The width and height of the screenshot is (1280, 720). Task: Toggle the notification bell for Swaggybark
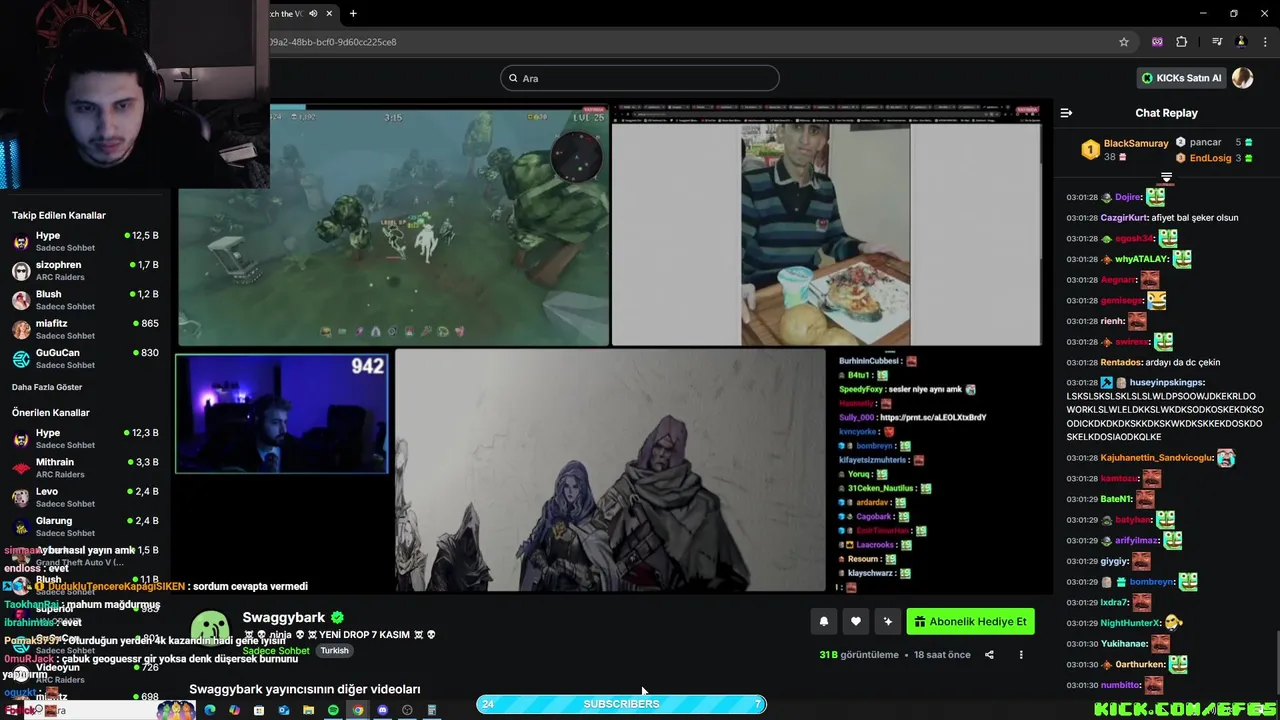[x=824, y=622]
